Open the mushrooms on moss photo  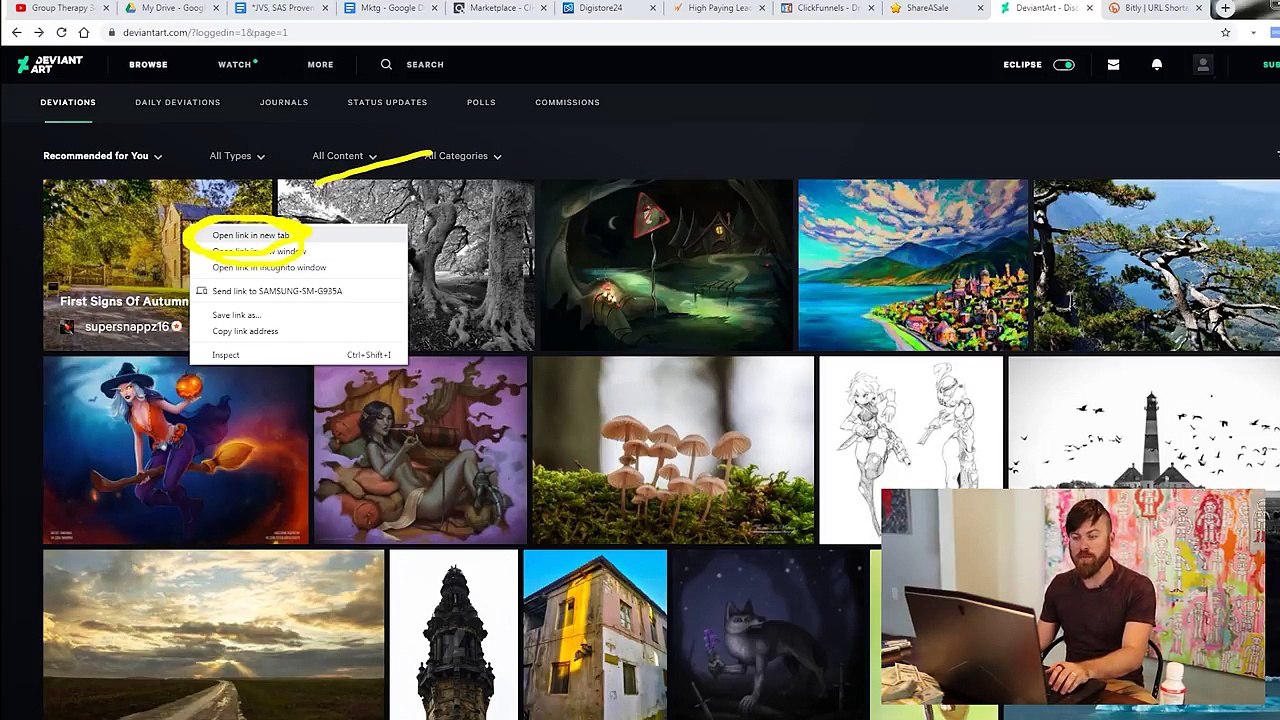click(673, 451)
